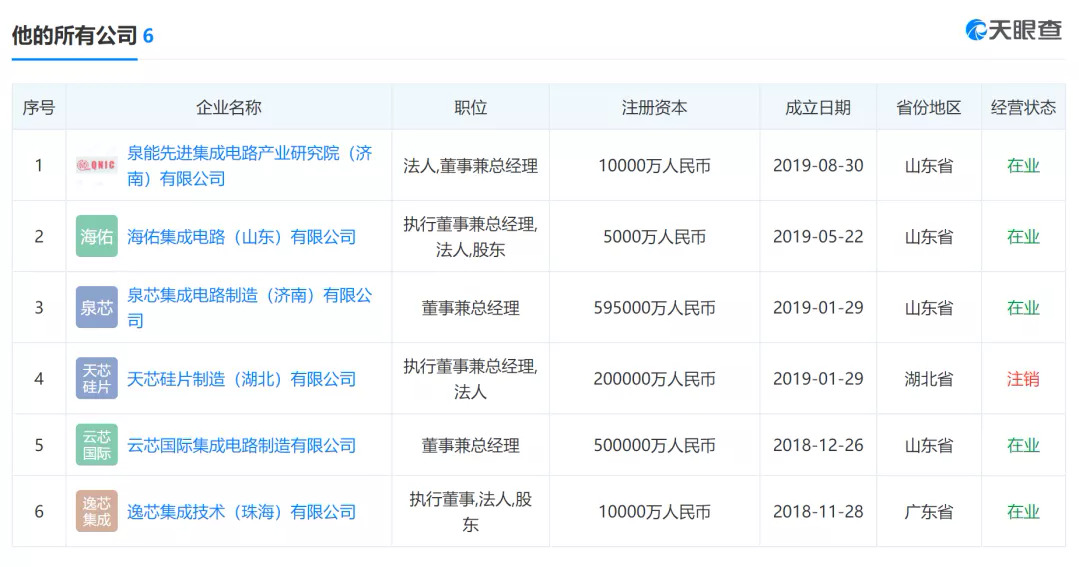Screen dimensions: 1079x567
Task: Click the 云芯国际 green logo icon
Action: (x=96, y=445)
